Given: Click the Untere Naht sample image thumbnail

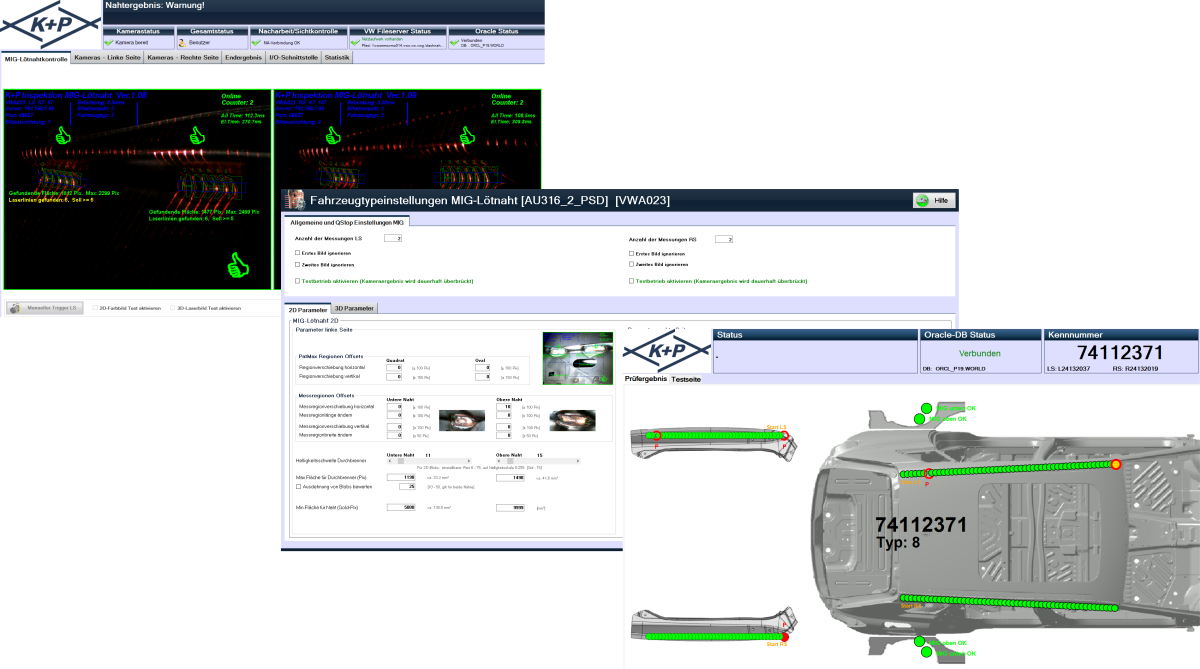Looking at the screenshot, I should (x=462, y=420).
